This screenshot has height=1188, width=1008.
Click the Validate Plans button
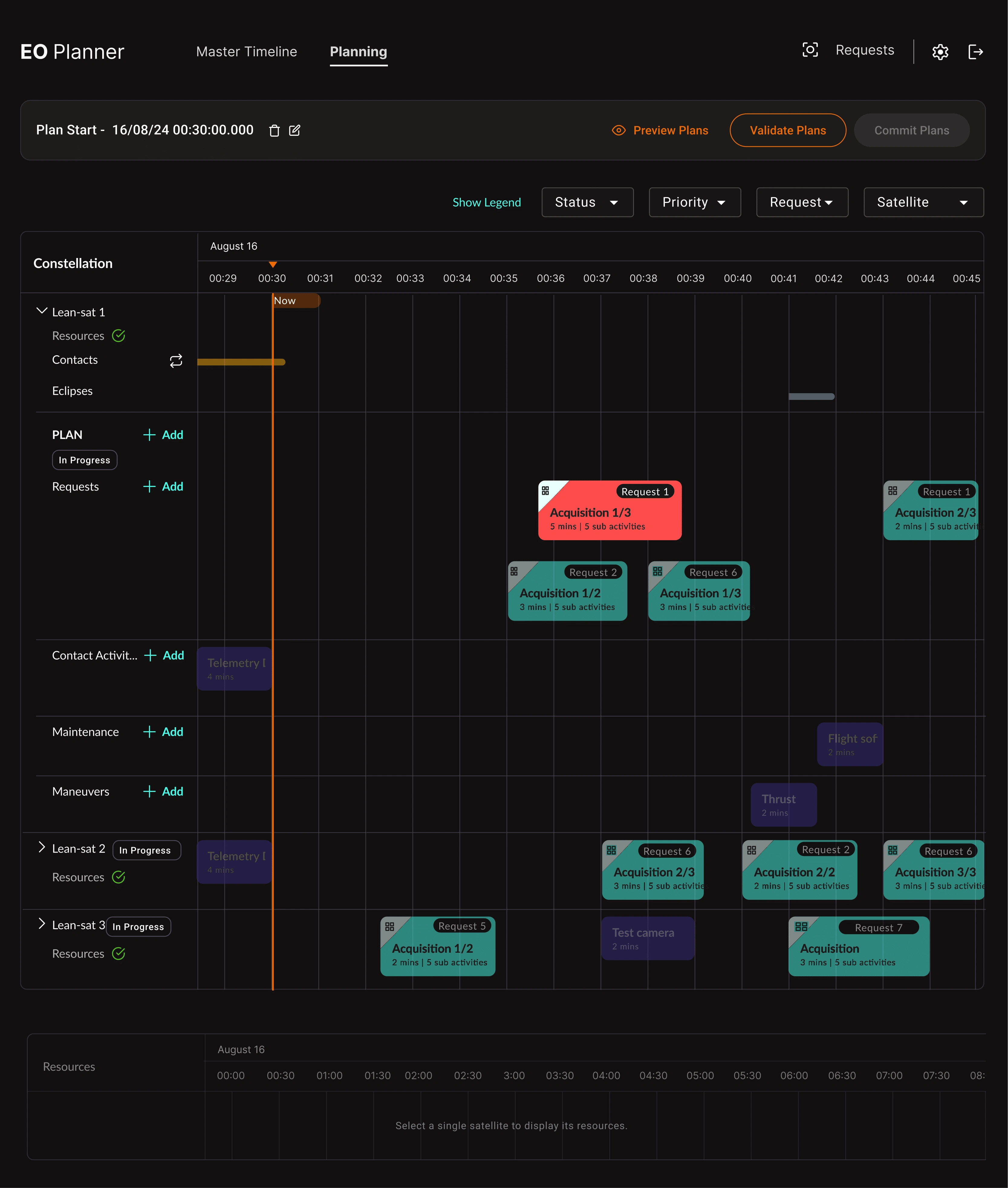(x=787, y=130)
